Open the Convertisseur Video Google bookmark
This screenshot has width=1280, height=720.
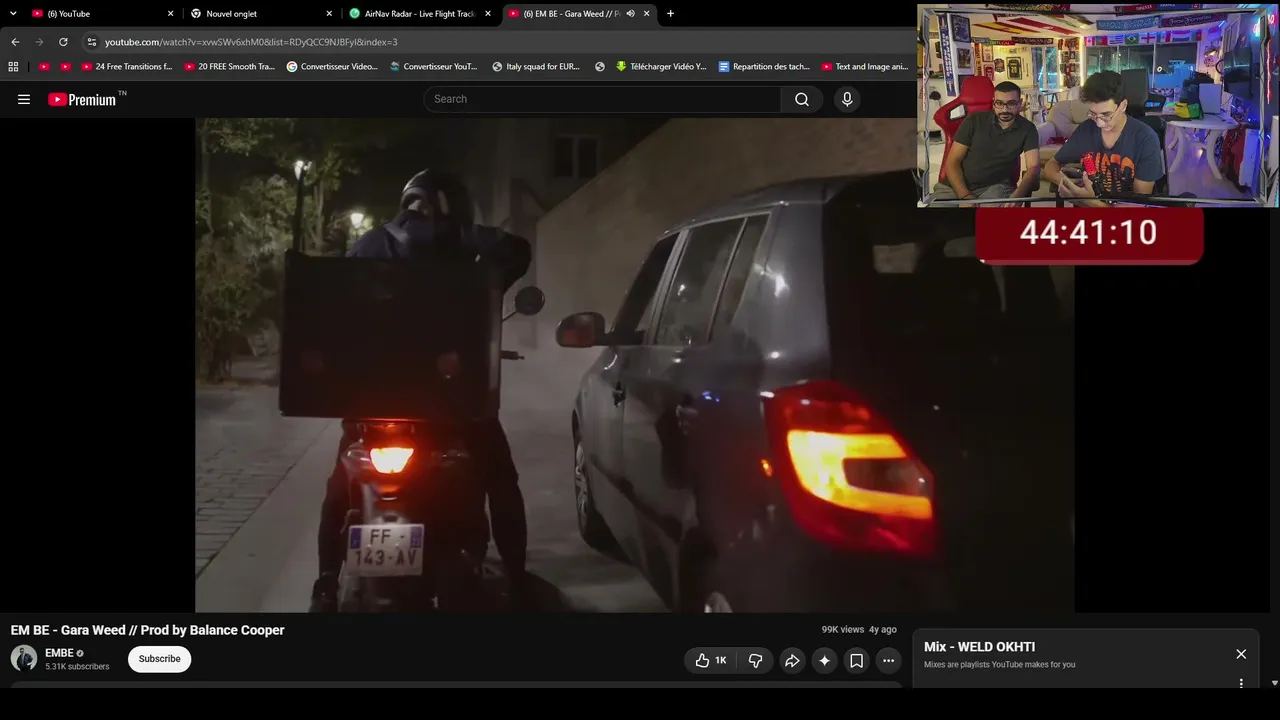(332, 67)
